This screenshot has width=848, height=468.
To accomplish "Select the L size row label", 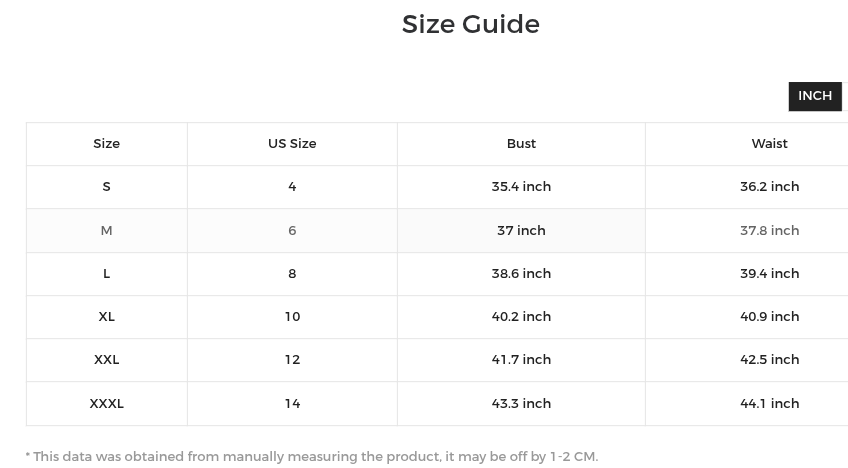I will coord(107,274).
